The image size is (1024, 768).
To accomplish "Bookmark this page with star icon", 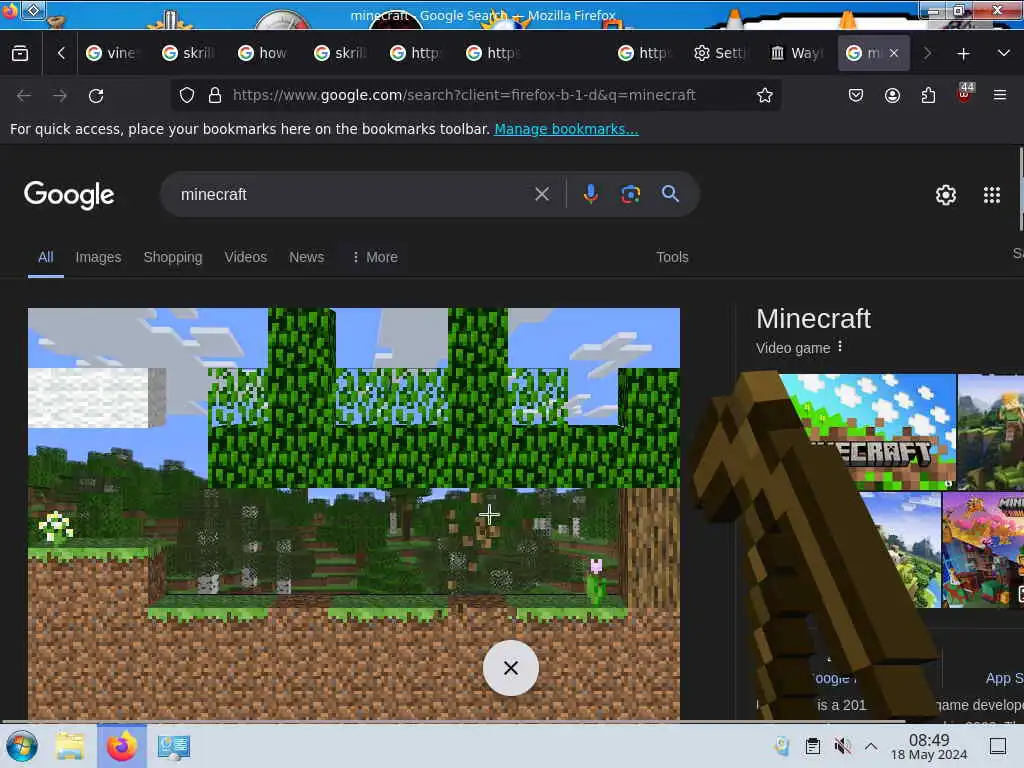I will [765, 96].
